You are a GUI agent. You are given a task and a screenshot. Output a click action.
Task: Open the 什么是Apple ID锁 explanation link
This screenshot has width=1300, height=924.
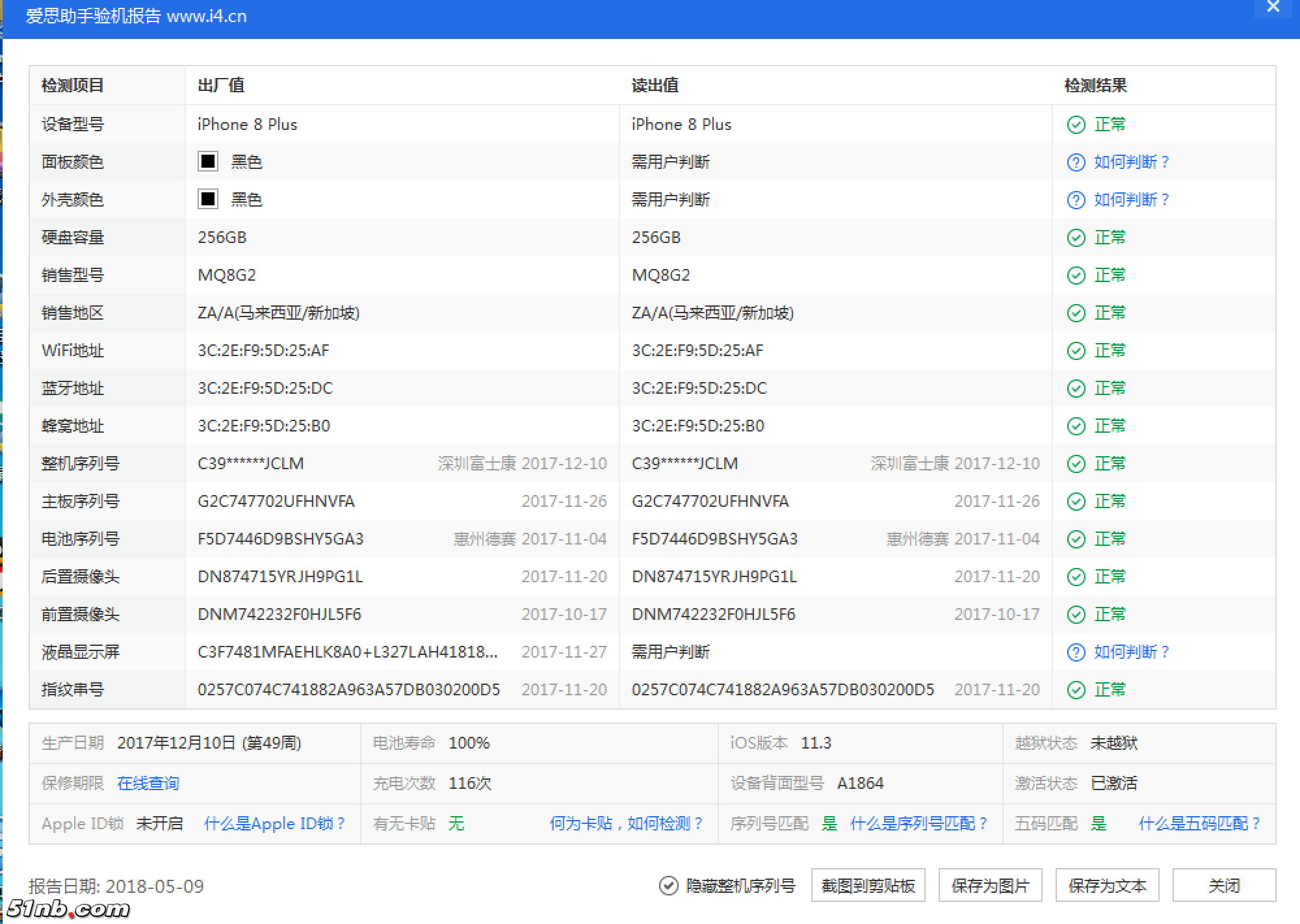276,823
